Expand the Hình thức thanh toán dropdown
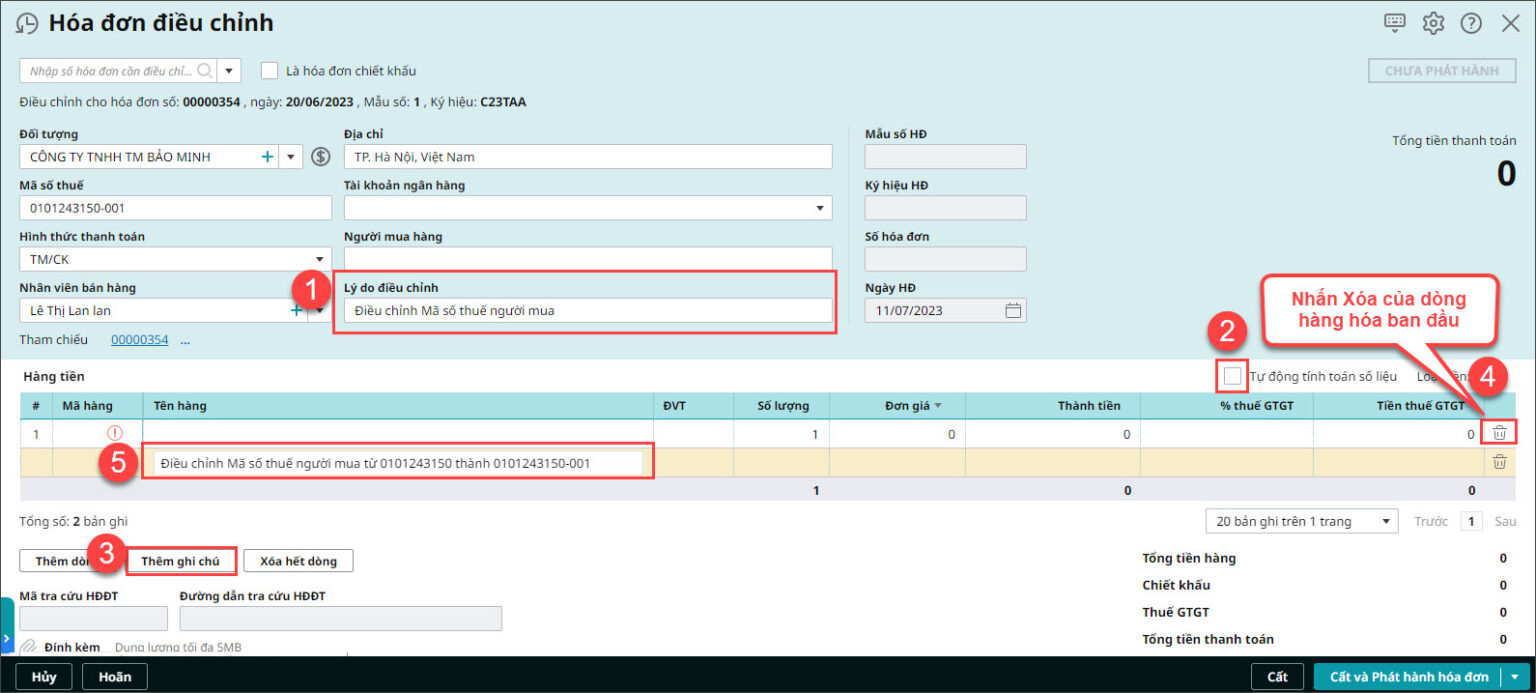Viewport: 1536px width, 693px height. (x=320, y=259)
